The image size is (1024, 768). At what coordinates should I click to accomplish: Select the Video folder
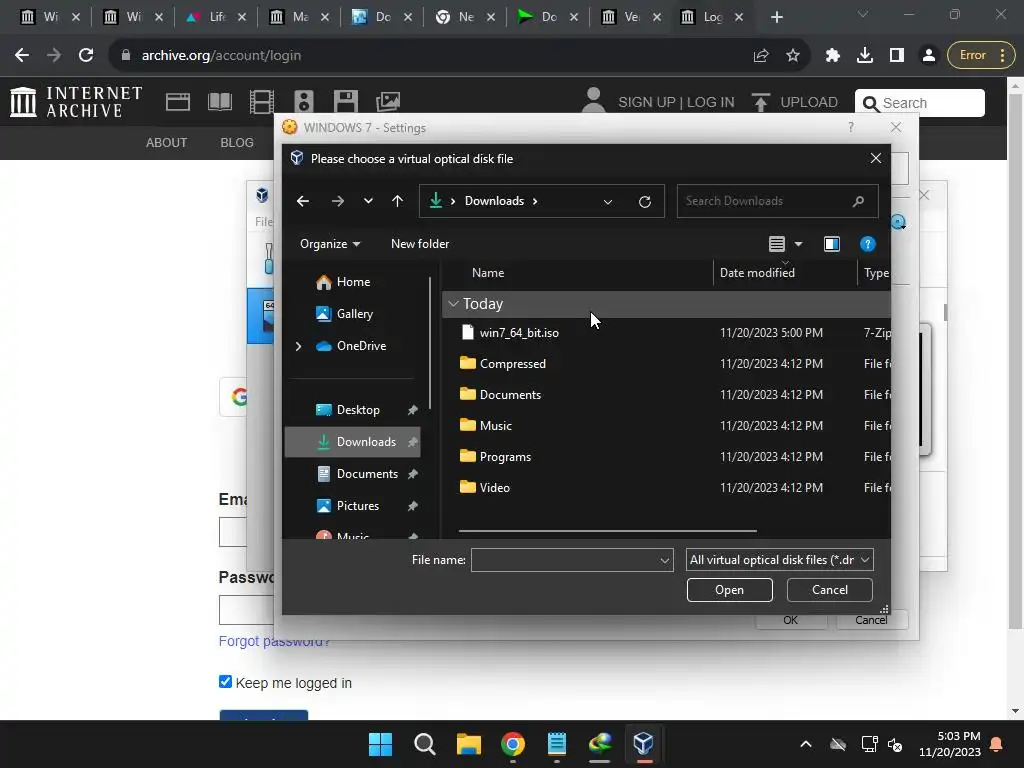[494, 488]
